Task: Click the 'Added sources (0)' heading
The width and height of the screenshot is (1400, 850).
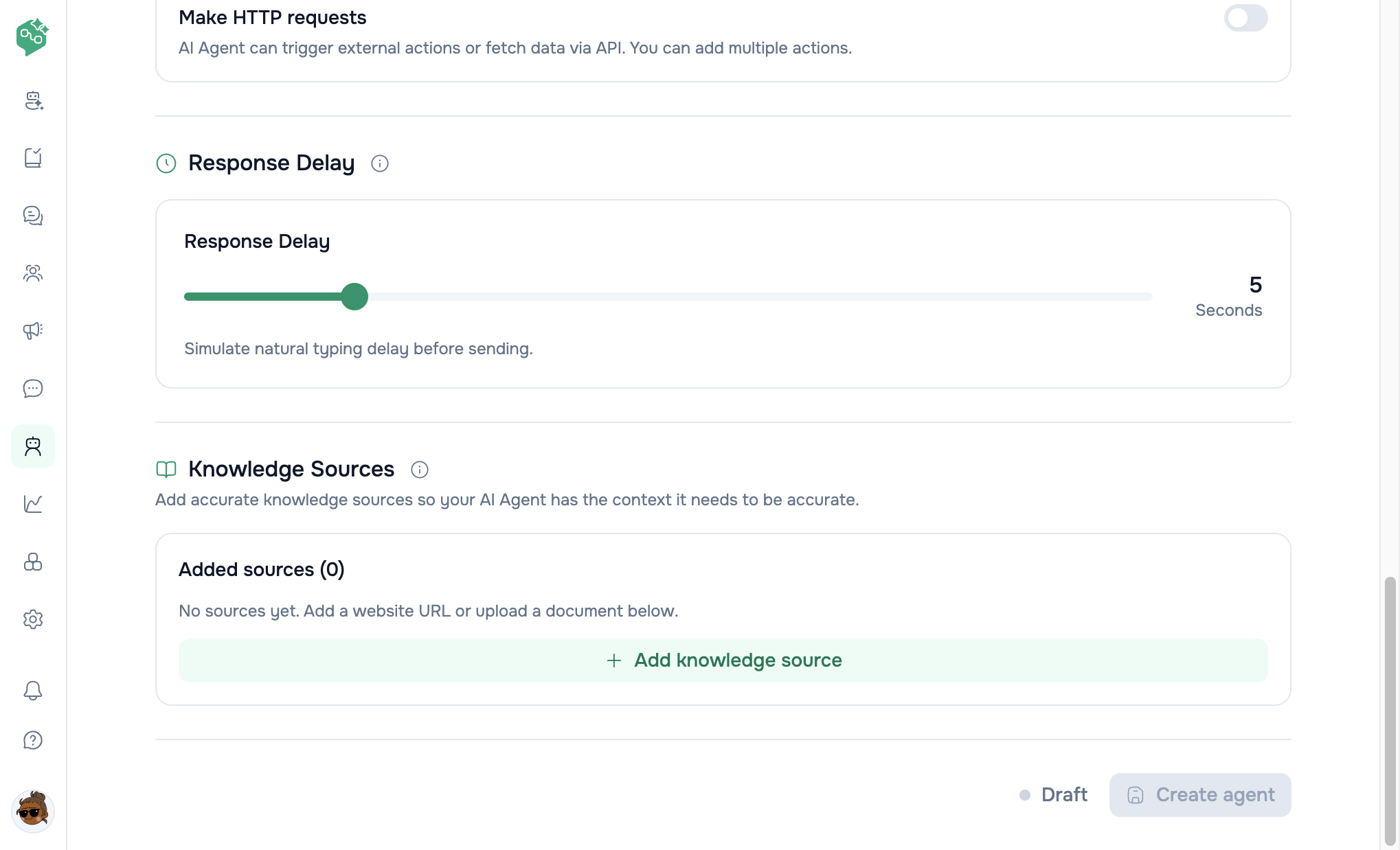Action: tap(262, 570)
